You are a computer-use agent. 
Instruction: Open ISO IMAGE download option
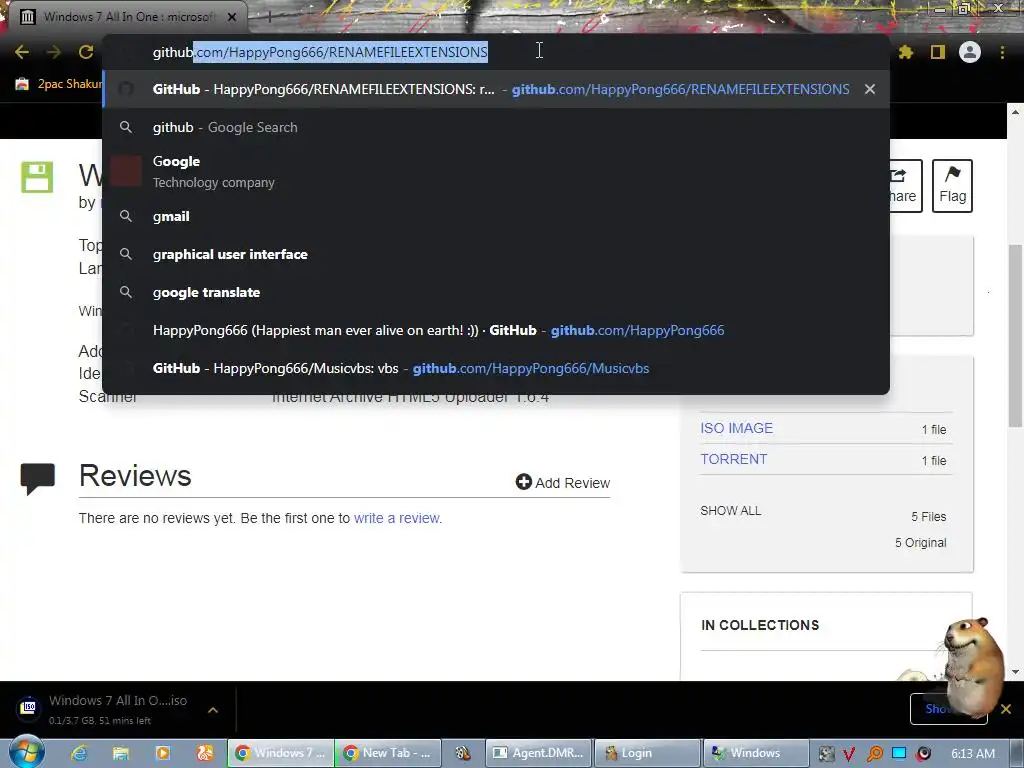[736, 428]
